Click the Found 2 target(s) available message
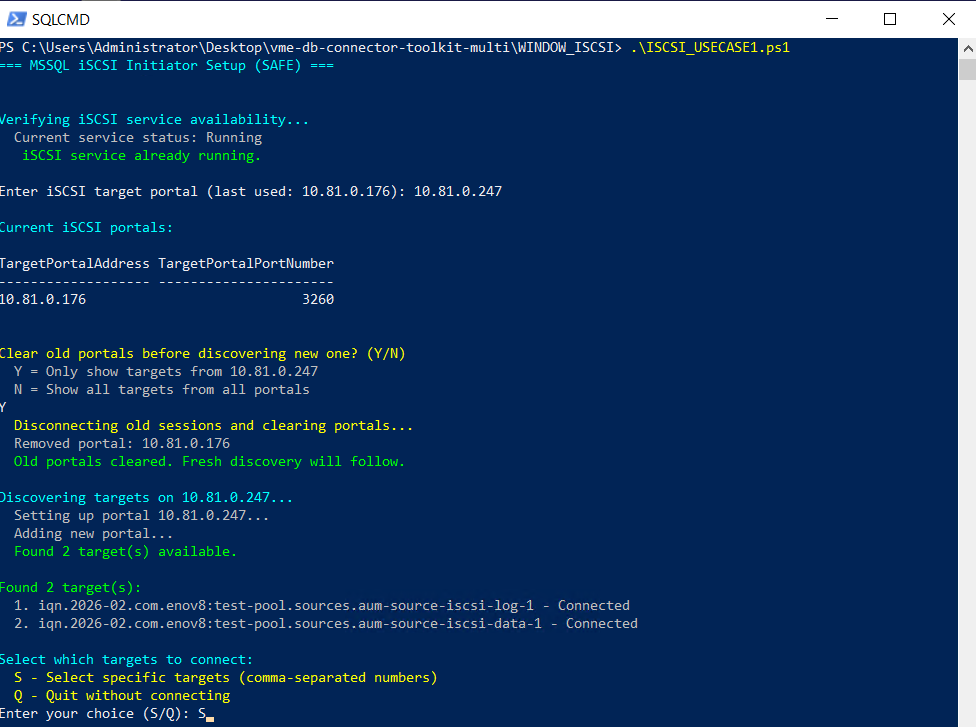The image size is (976, 727). 125,551
